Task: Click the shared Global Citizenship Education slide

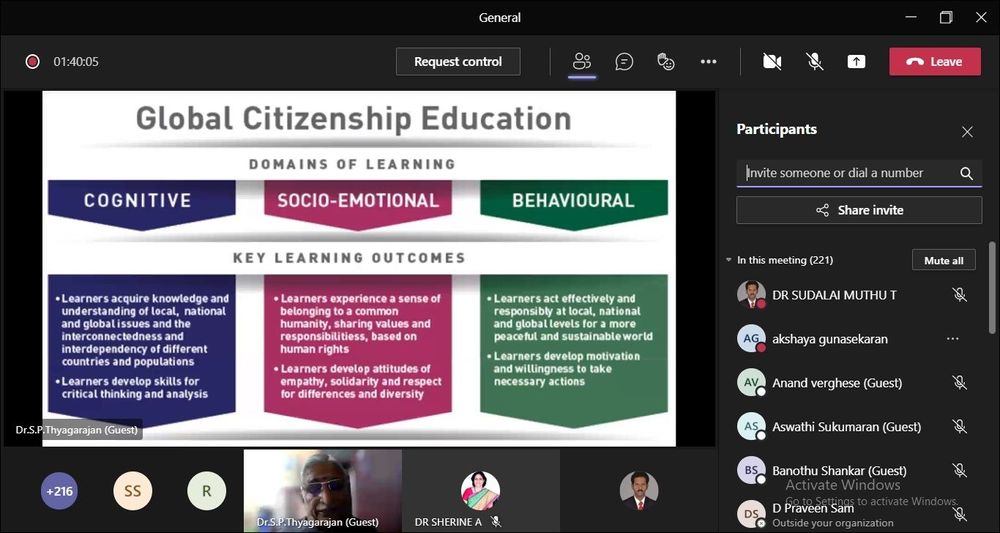Action: point(359,268)
